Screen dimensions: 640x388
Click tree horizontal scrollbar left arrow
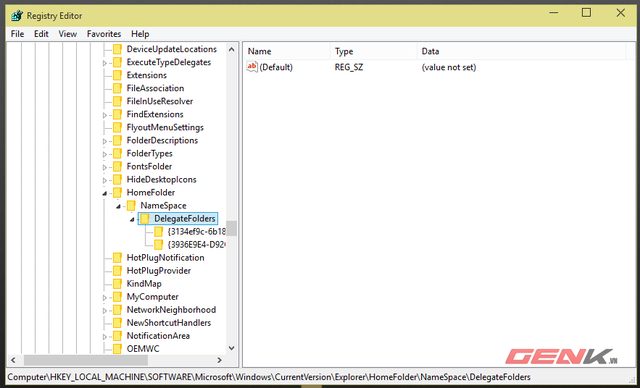[13, 360]
